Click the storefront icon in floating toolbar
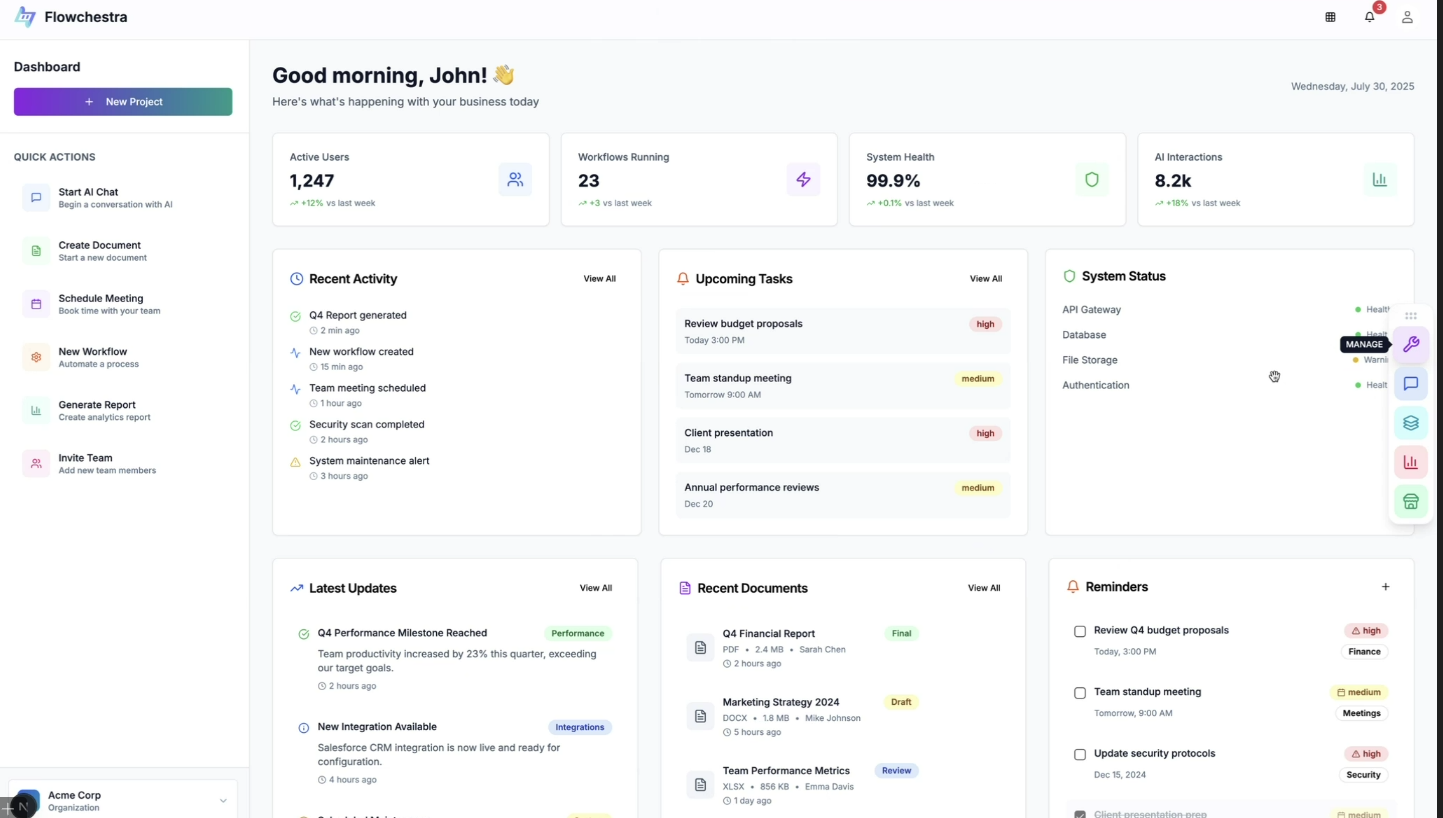The image size is (1443, 818). [x=1410, y=502]
